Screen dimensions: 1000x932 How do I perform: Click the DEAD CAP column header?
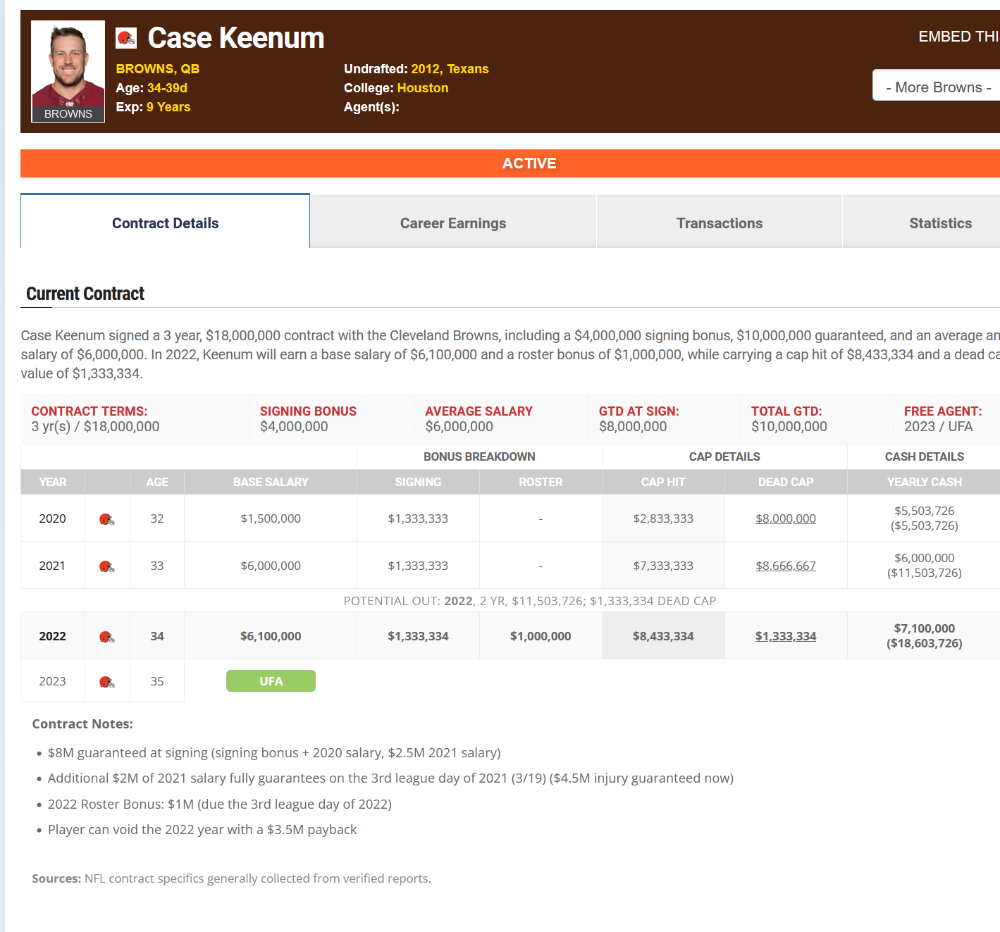(x=786, y=482)
